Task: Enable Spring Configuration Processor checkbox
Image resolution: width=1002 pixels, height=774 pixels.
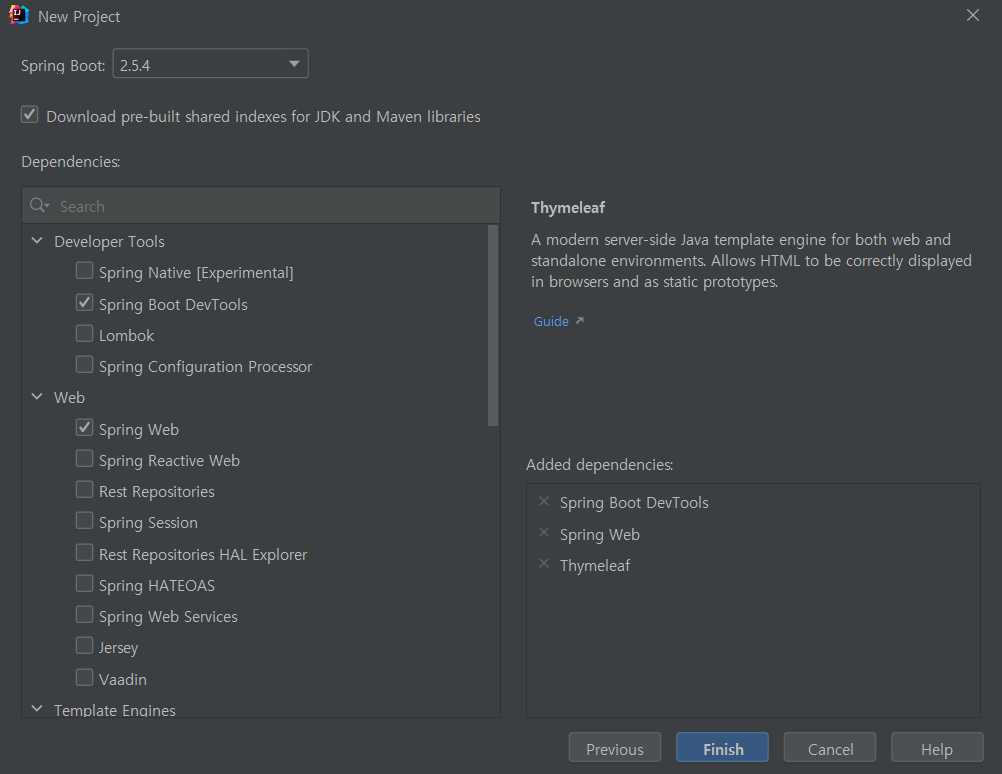Action: click(x=84, y=365)
